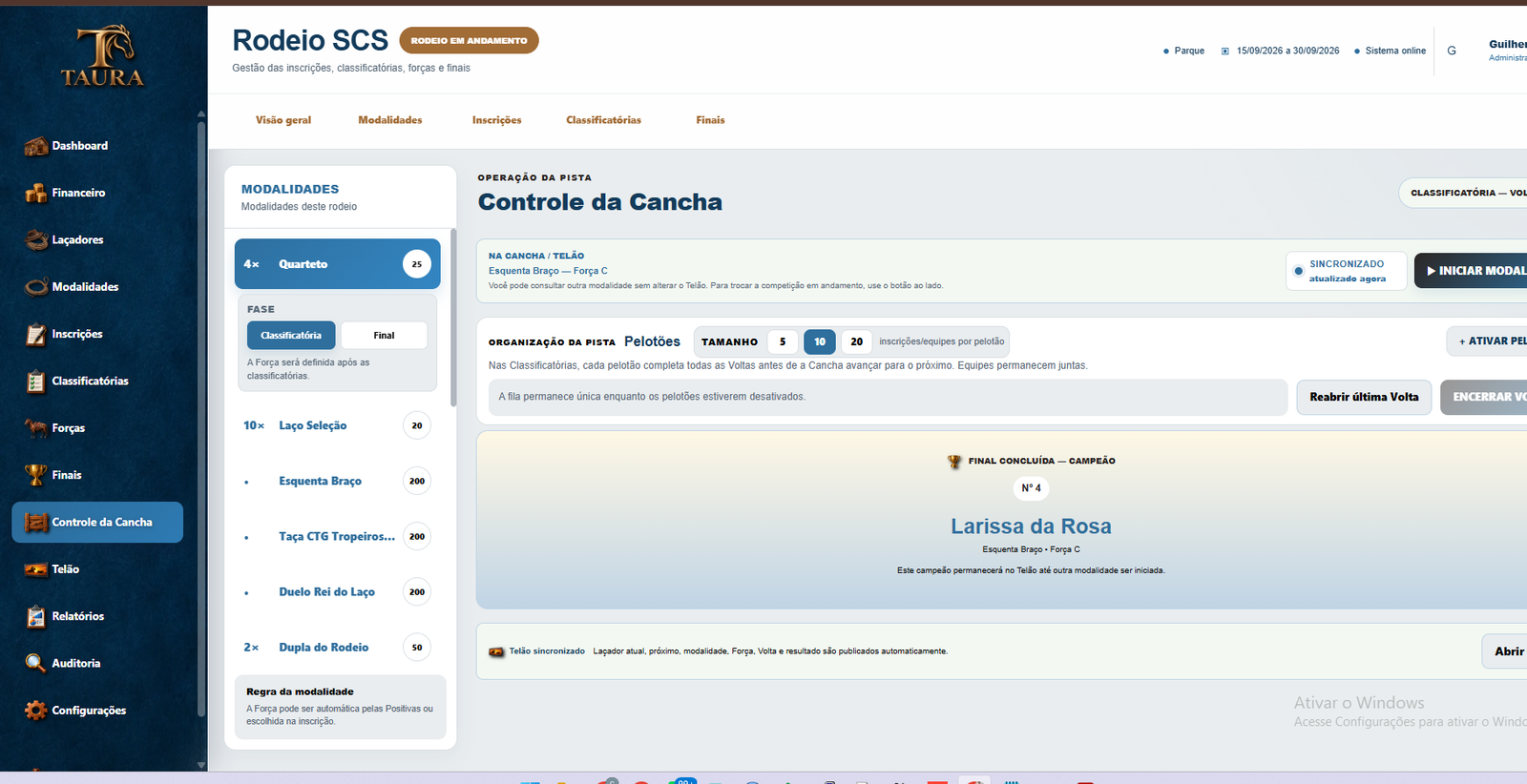Open Finais trophy icon in sidebar
This screenshot has height=784, width=1527.
36,475
